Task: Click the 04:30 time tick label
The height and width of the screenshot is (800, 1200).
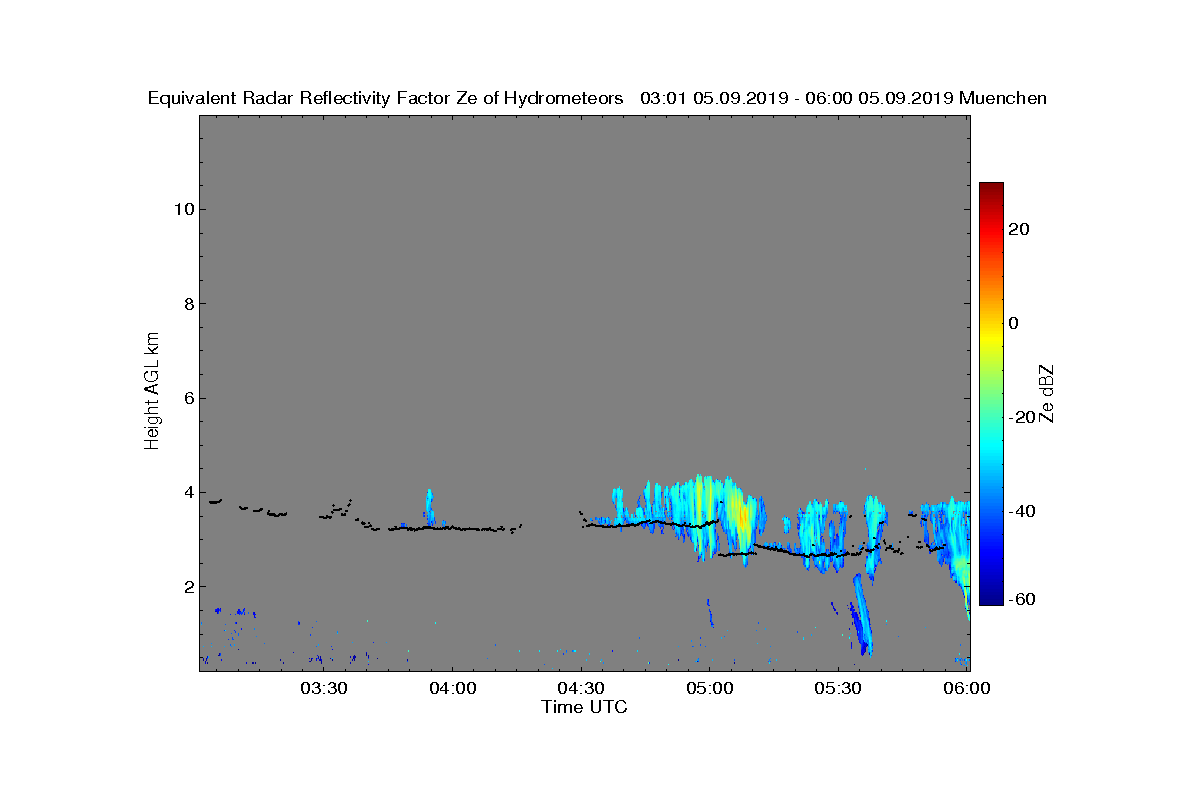Action: pyautogui.click(x=581, y=688)
